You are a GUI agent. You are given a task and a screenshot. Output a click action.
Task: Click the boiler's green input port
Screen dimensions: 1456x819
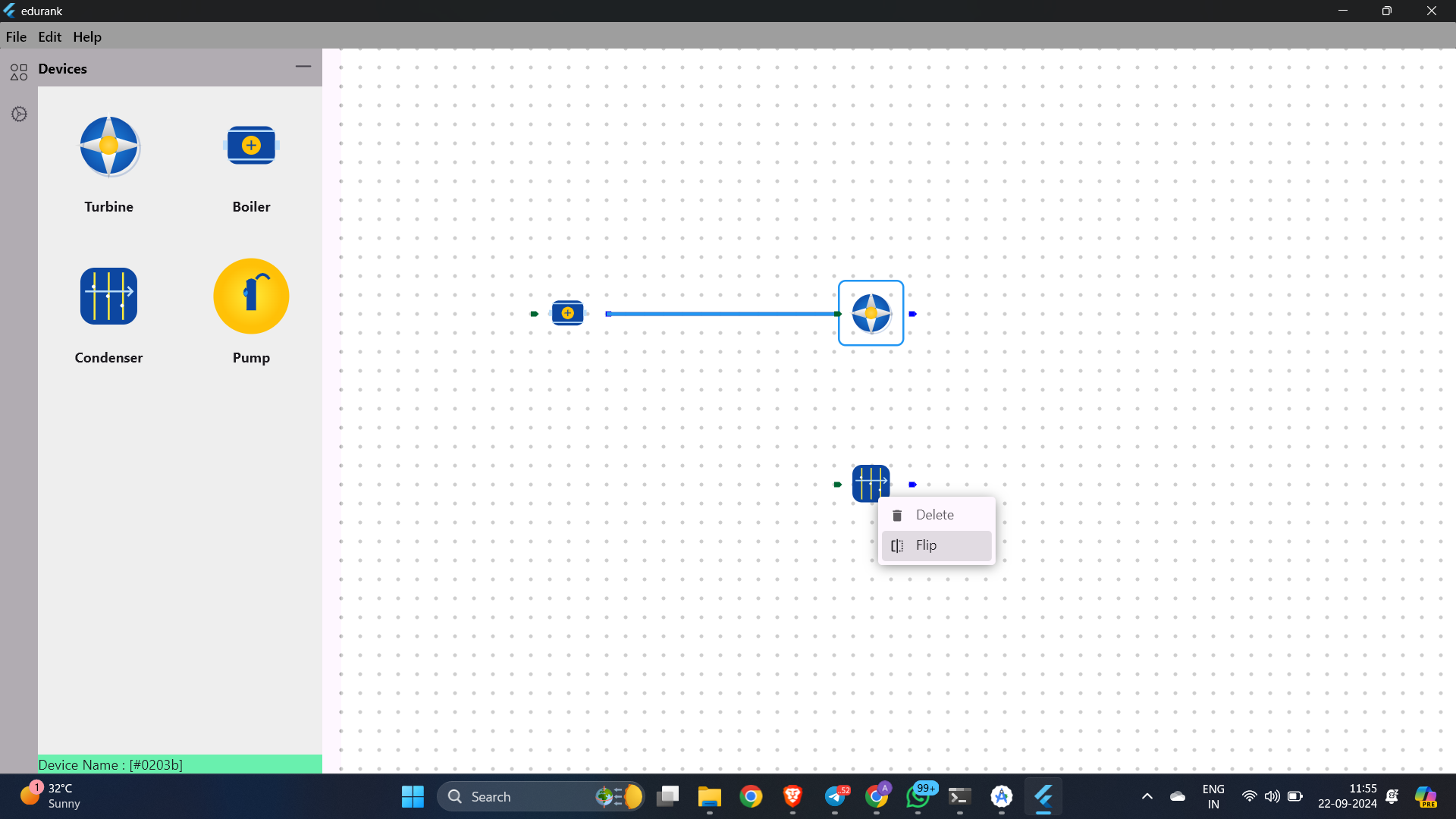[x=534, y=314]
